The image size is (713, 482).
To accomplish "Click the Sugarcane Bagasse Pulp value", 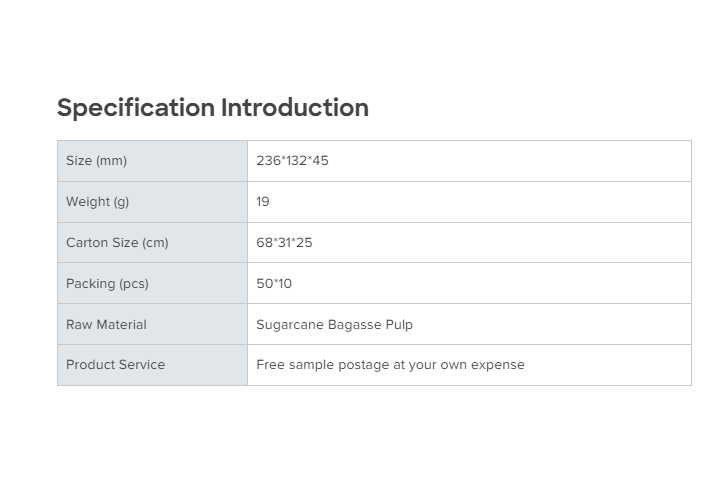I will 334,325.
